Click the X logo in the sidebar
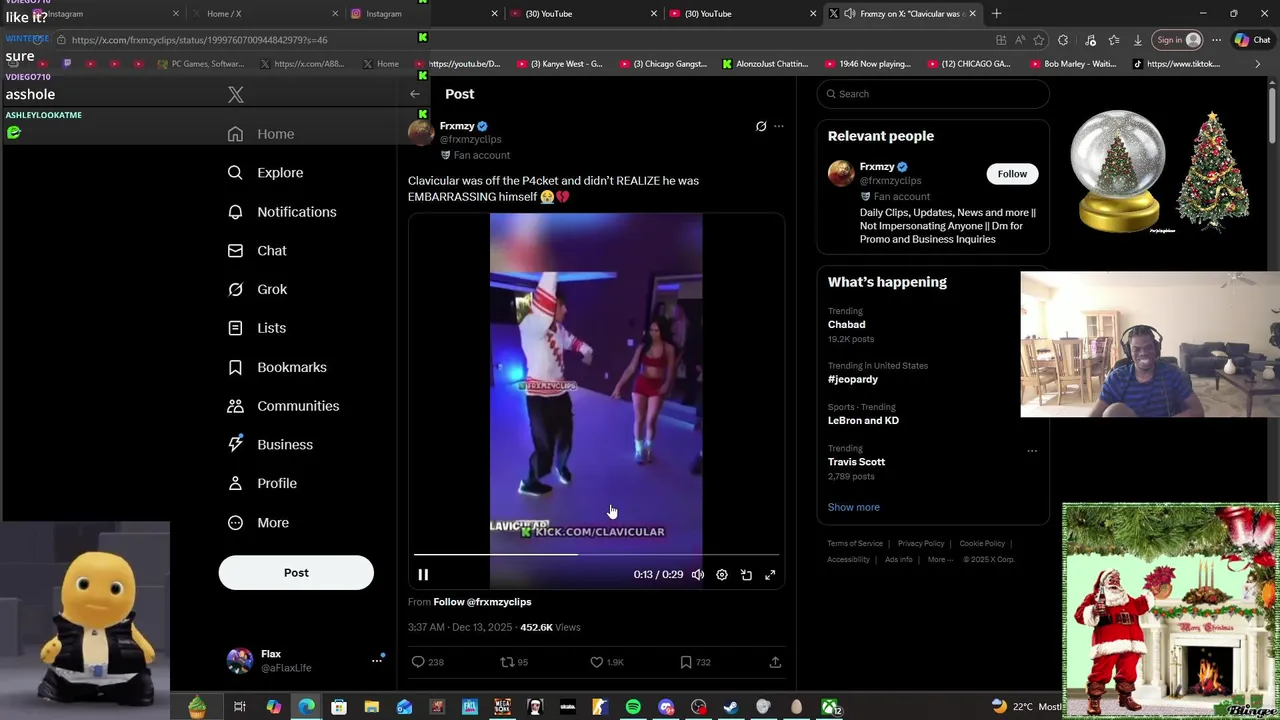1280x720 pixels. click(x=235, y=95)
